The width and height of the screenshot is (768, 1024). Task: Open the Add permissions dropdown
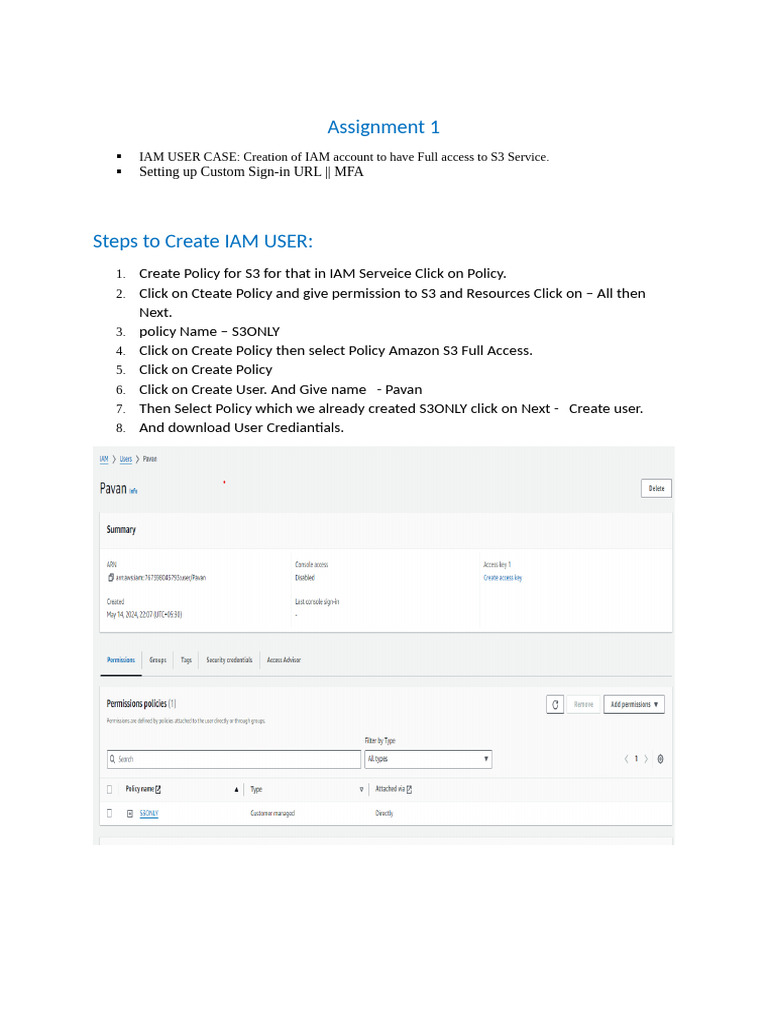(634, 705)
